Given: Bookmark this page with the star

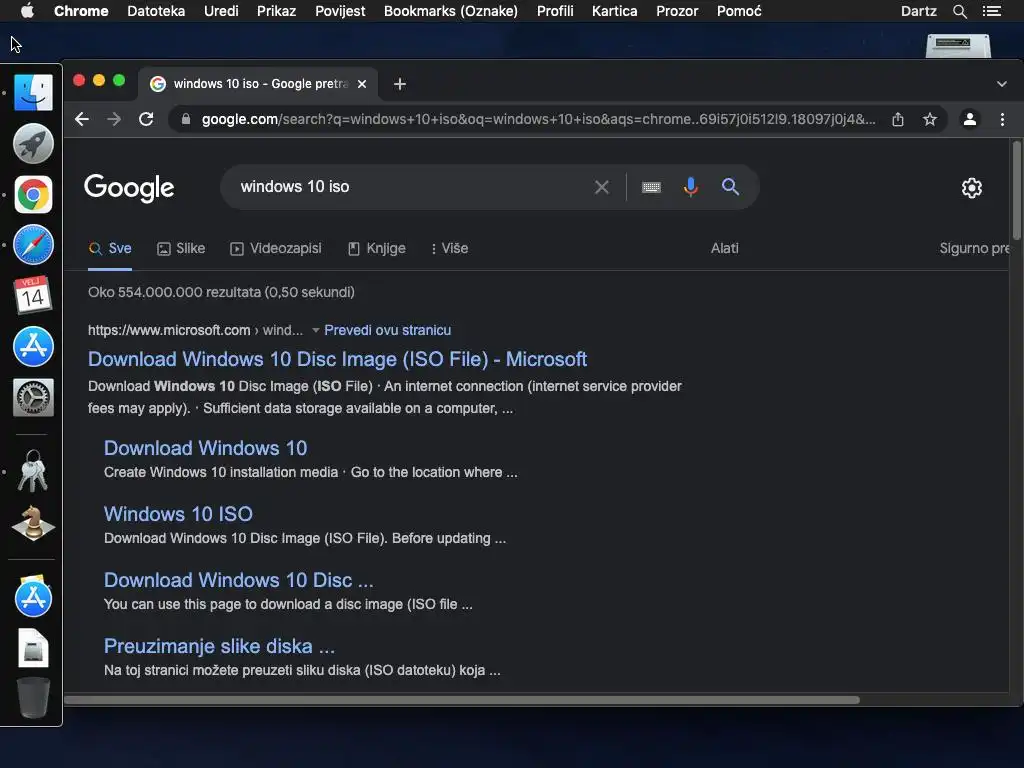Looking at the screenshot, I should tap(930, 119).
